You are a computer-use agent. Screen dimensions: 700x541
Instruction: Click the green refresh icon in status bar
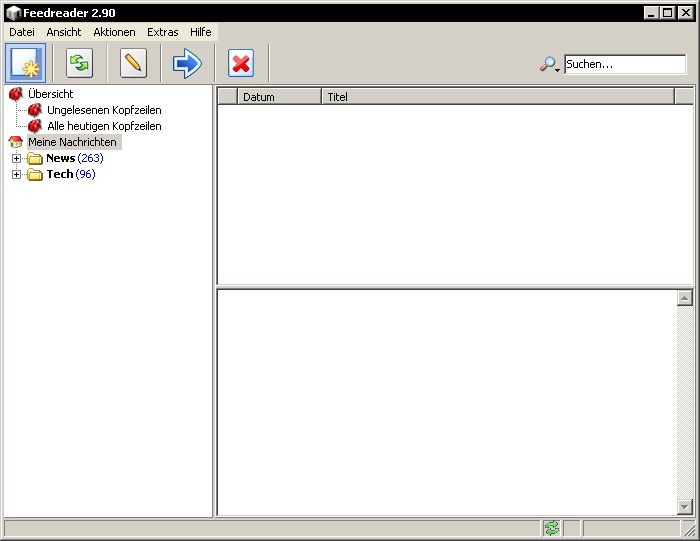(x=552, y=529)
